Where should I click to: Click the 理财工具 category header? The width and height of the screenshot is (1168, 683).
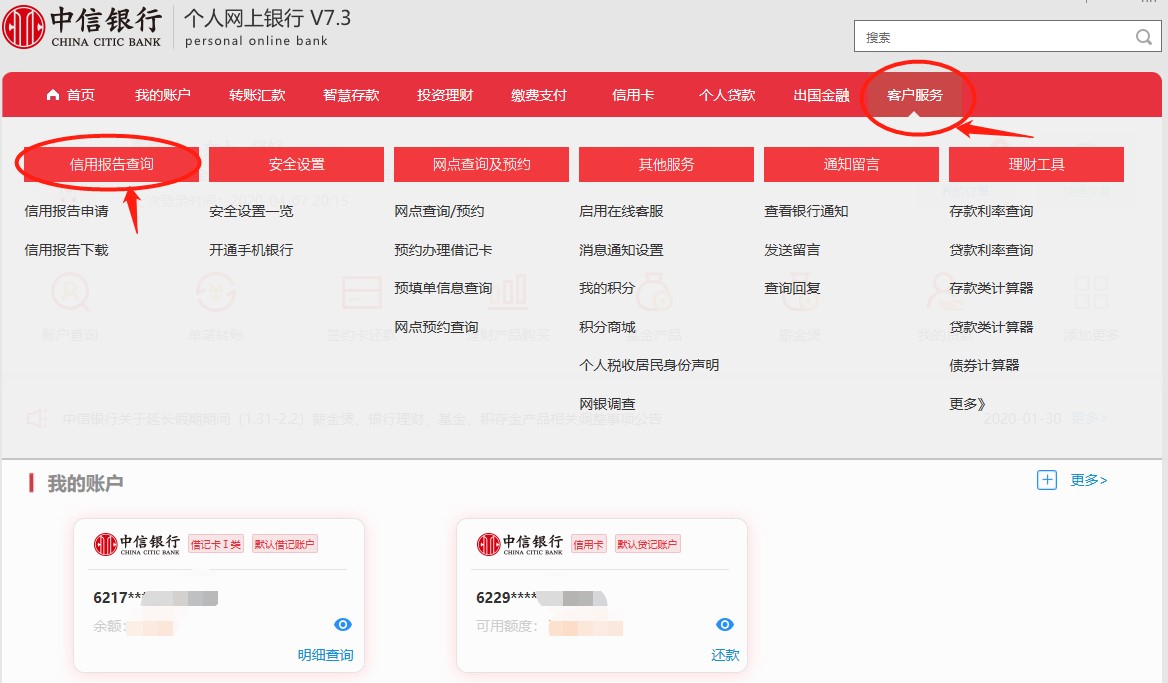[1036, 164]
